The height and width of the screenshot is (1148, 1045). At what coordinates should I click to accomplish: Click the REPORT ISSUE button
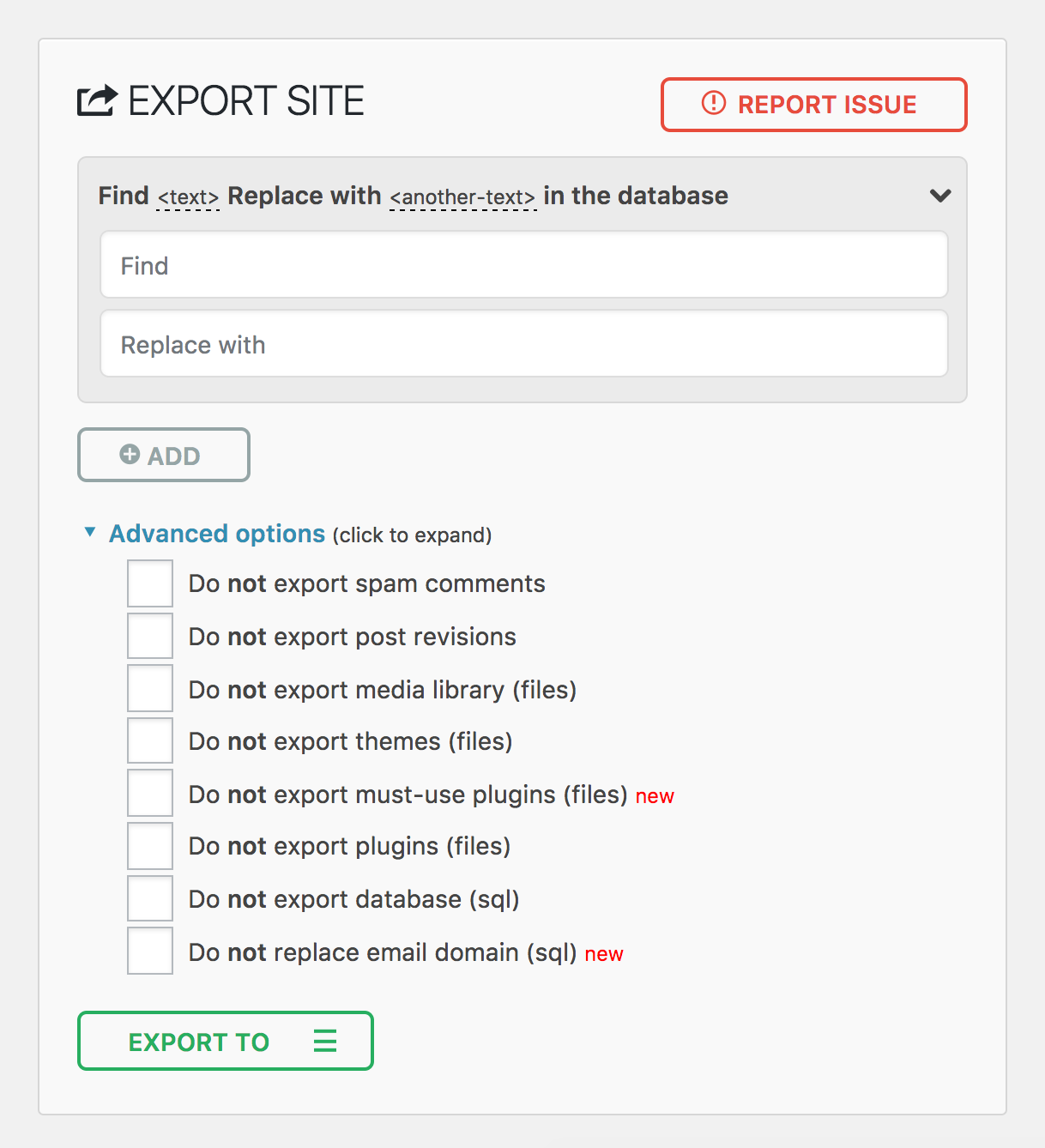click(x=813, y=104)
